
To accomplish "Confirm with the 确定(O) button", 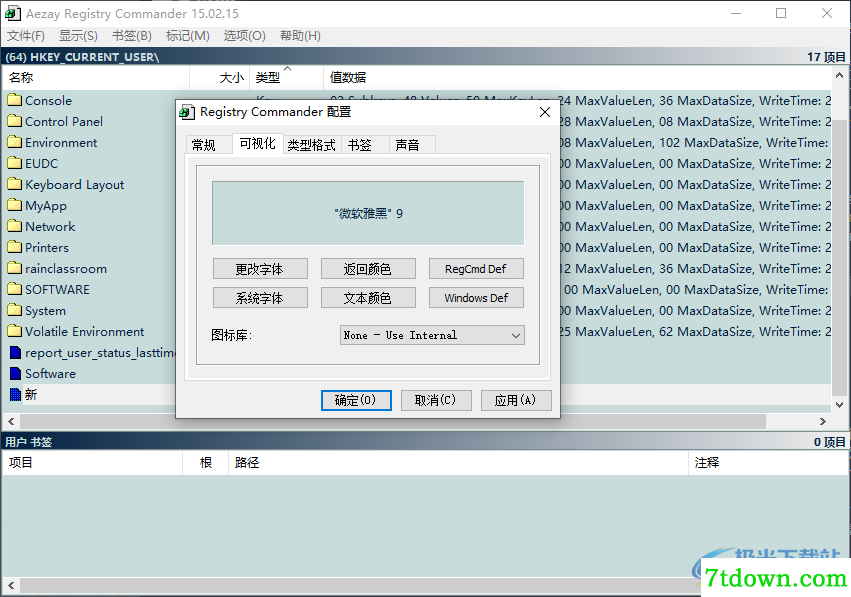I will click(356, 400).
